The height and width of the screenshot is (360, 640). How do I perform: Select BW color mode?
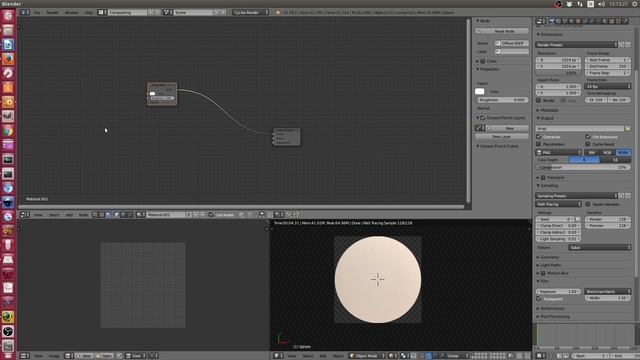tap(592, 152)
